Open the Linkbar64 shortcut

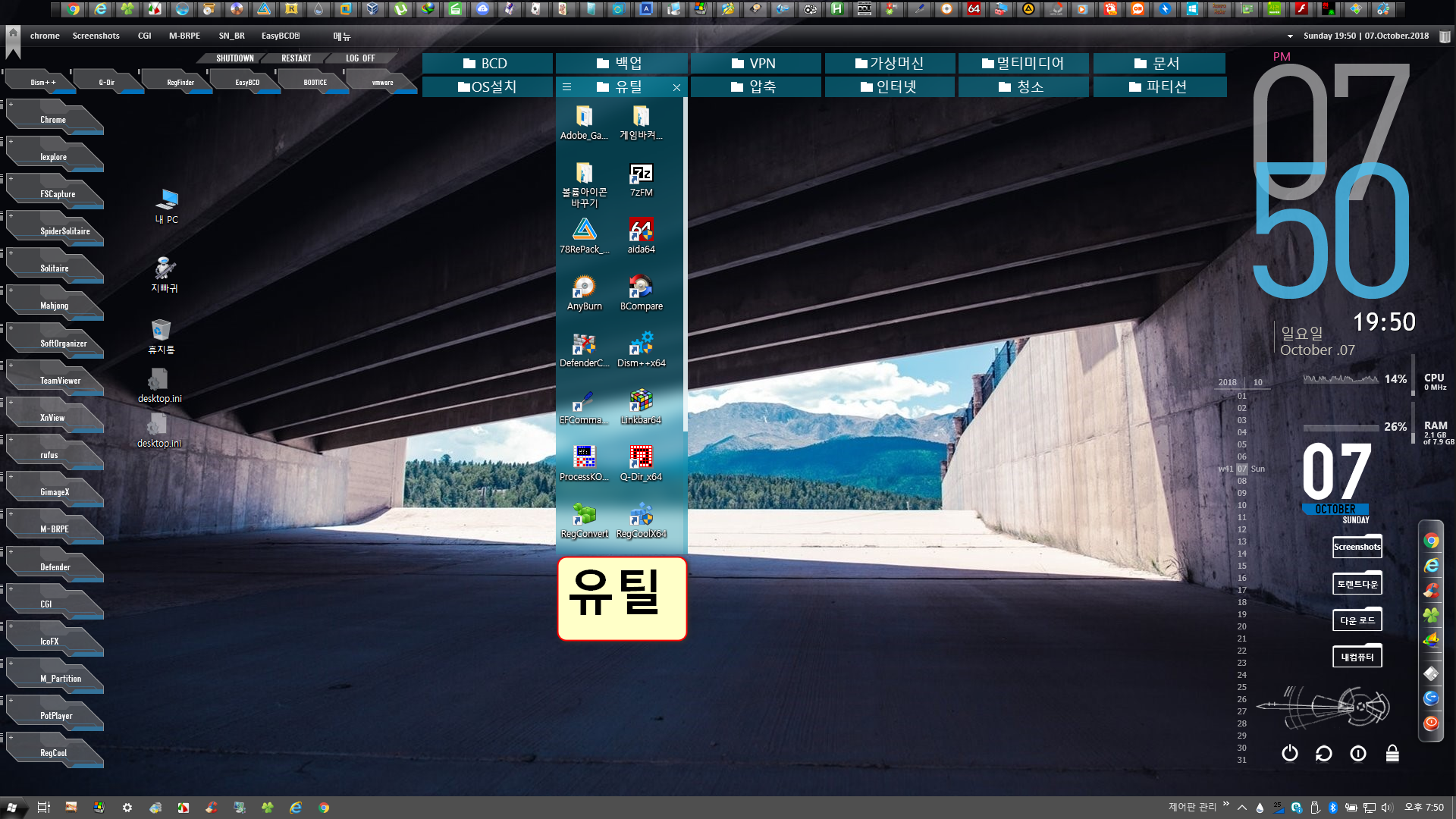pyautogui.click(x=641, y=407)
